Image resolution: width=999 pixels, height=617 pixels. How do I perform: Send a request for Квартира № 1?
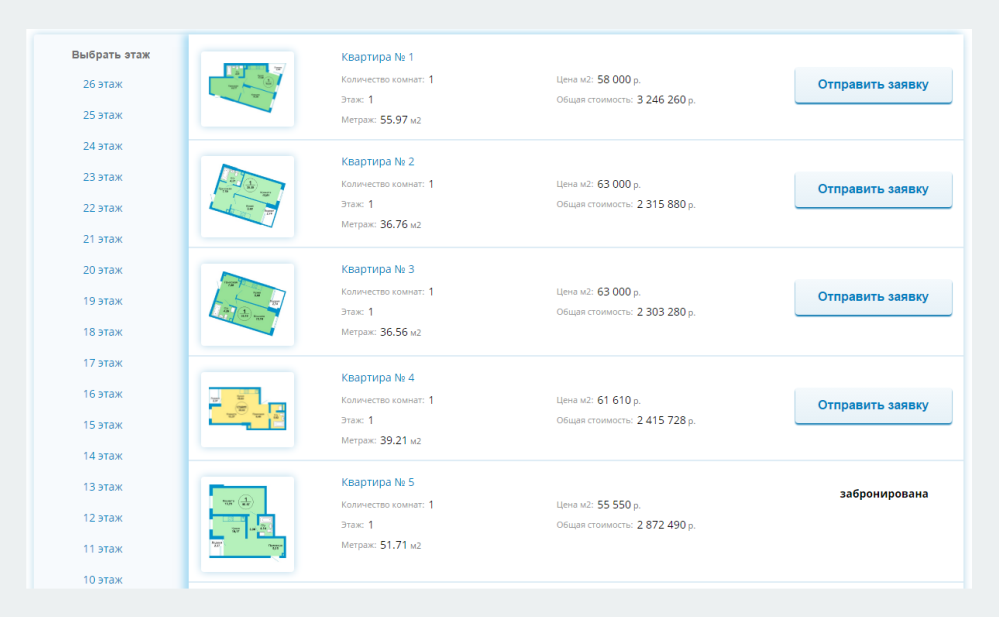pyautogui.click(x=873, y=85)
